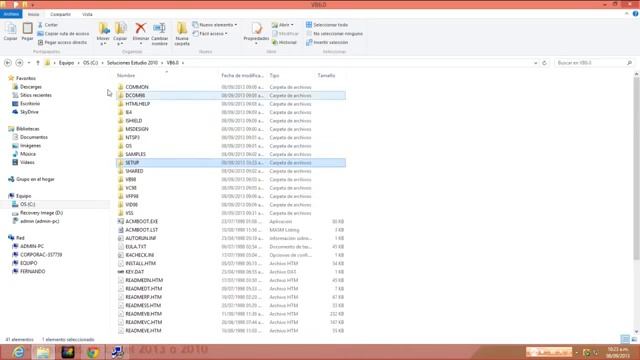Click the Copiar icon in the ribbon clipboard group

(x=11, y=31)
